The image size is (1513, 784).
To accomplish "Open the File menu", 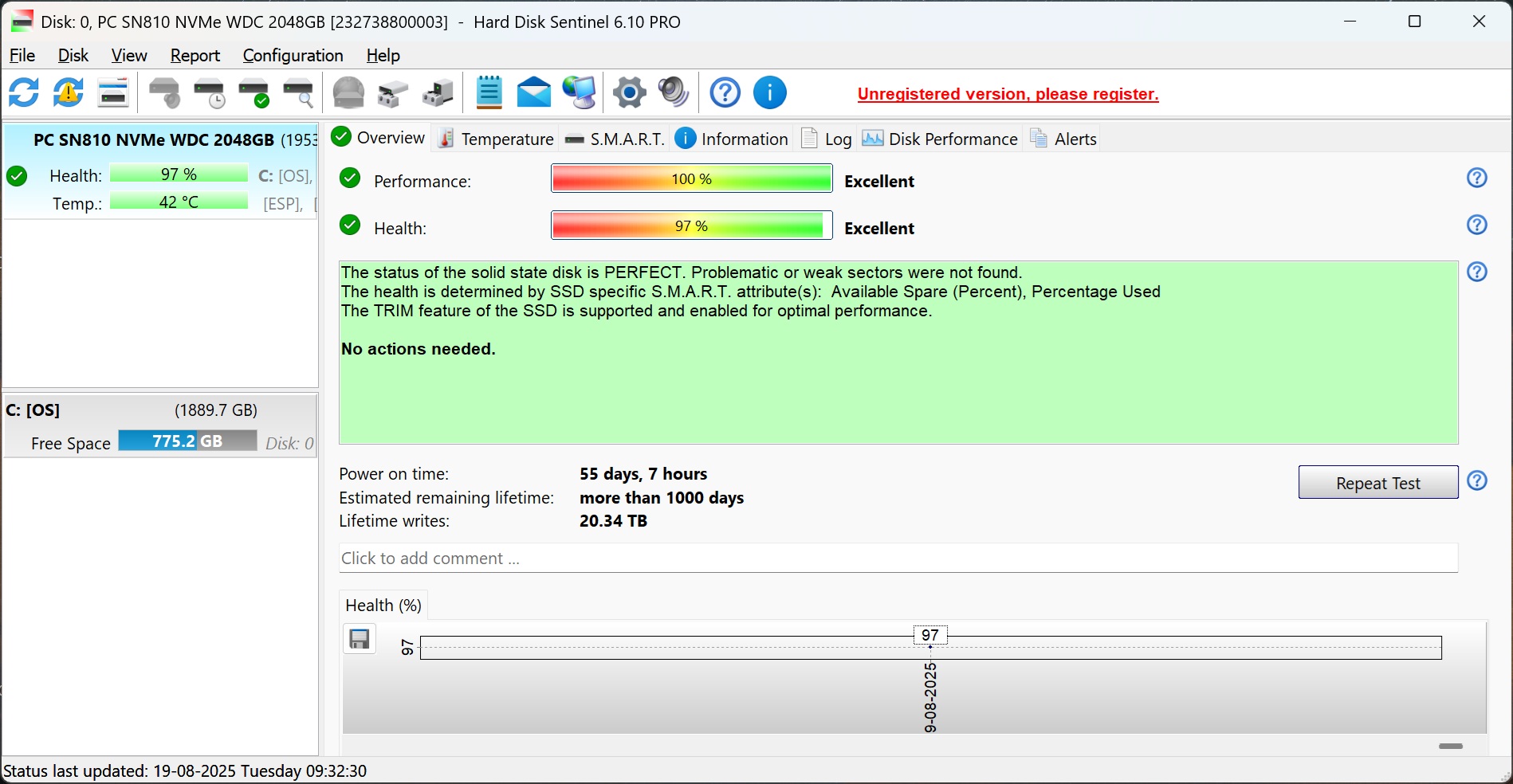I will click(22, 55).
